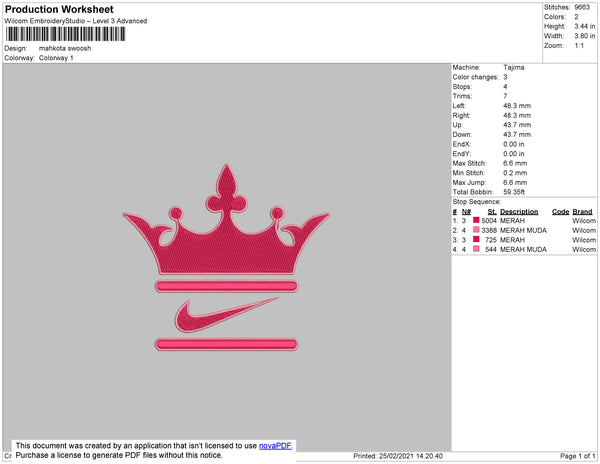Click the 'Trims:' label
Screen dimensions: 600x464
462,96
